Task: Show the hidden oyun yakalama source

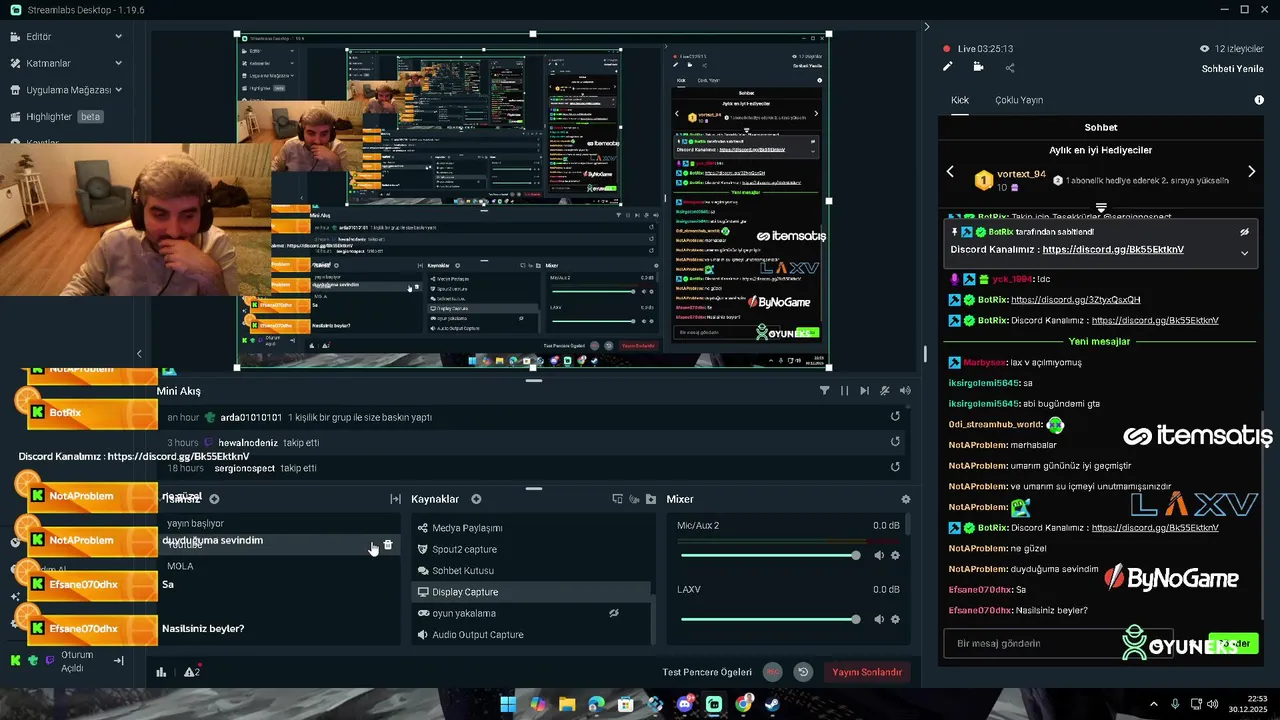Action: pyautogui.click(x=614, y=613)
